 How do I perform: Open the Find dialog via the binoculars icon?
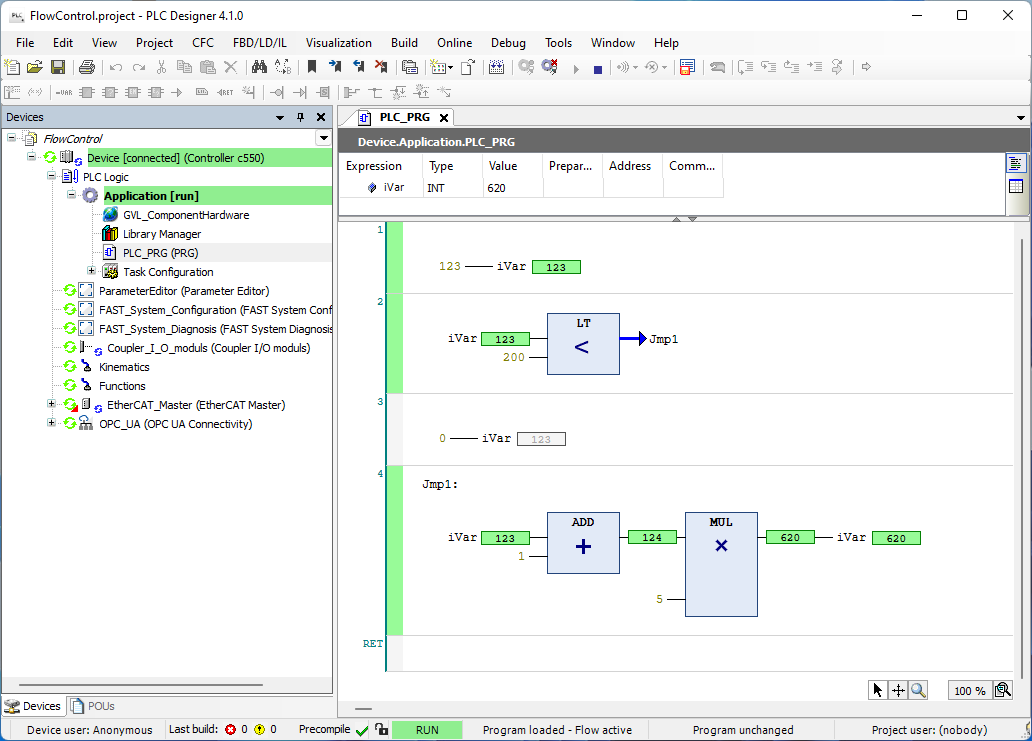point(258,67)
